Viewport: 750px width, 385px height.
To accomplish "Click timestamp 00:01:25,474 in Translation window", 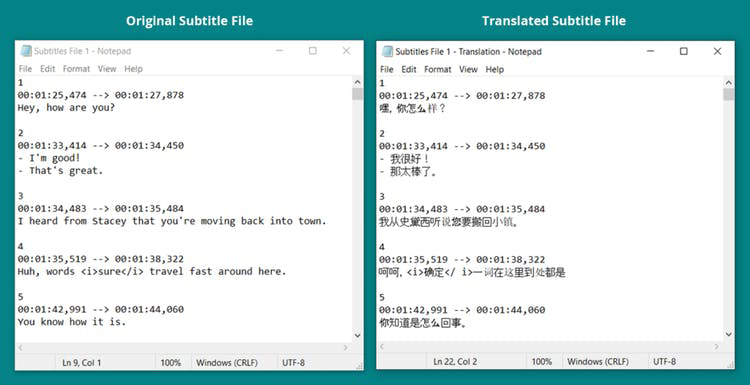I will coord(414,96).
